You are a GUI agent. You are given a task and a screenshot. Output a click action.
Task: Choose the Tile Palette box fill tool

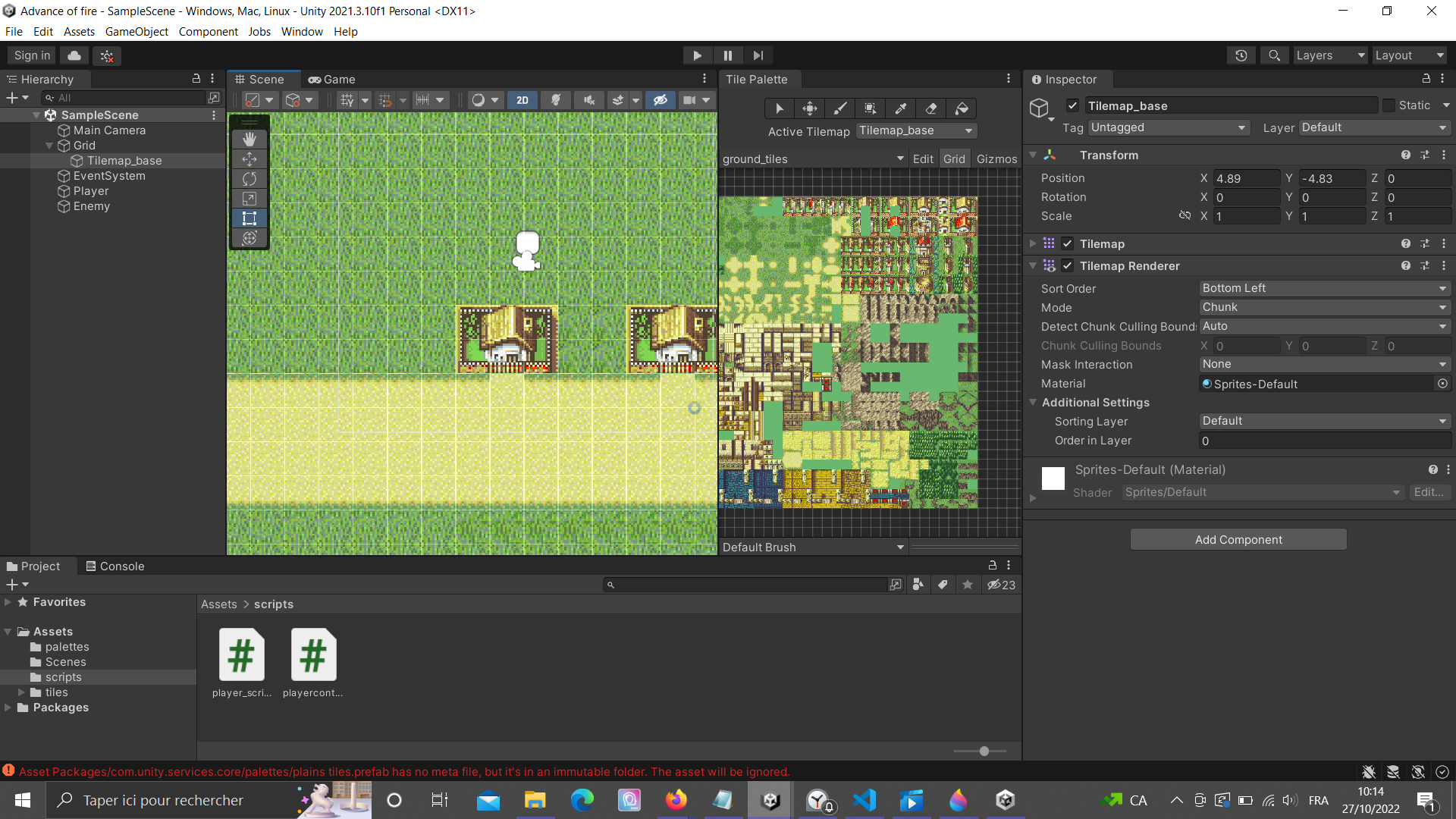(x=870, y=108)
